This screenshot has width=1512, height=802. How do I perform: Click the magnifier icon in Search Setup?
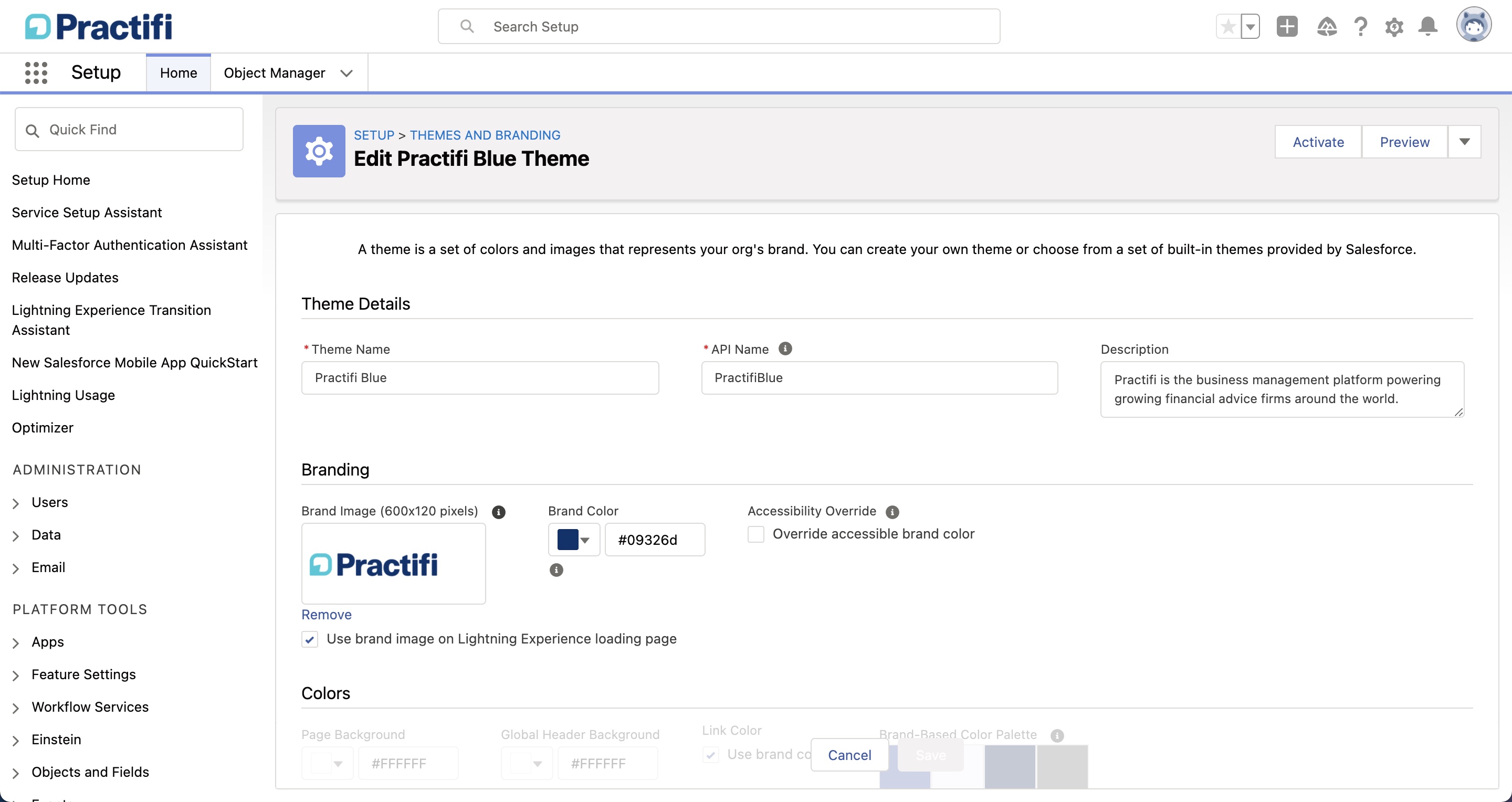click(467, 26)
